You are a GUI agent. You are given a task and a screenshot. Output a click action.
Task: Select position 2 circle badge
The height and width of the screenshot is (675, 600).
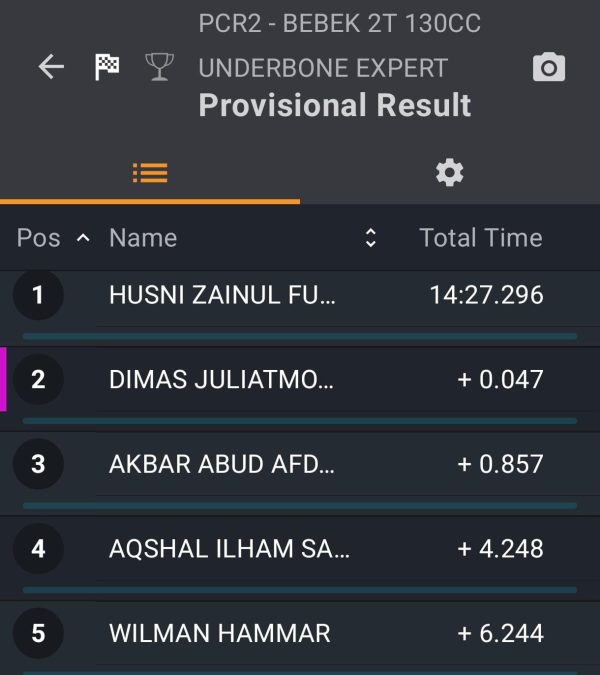(38, 379)
